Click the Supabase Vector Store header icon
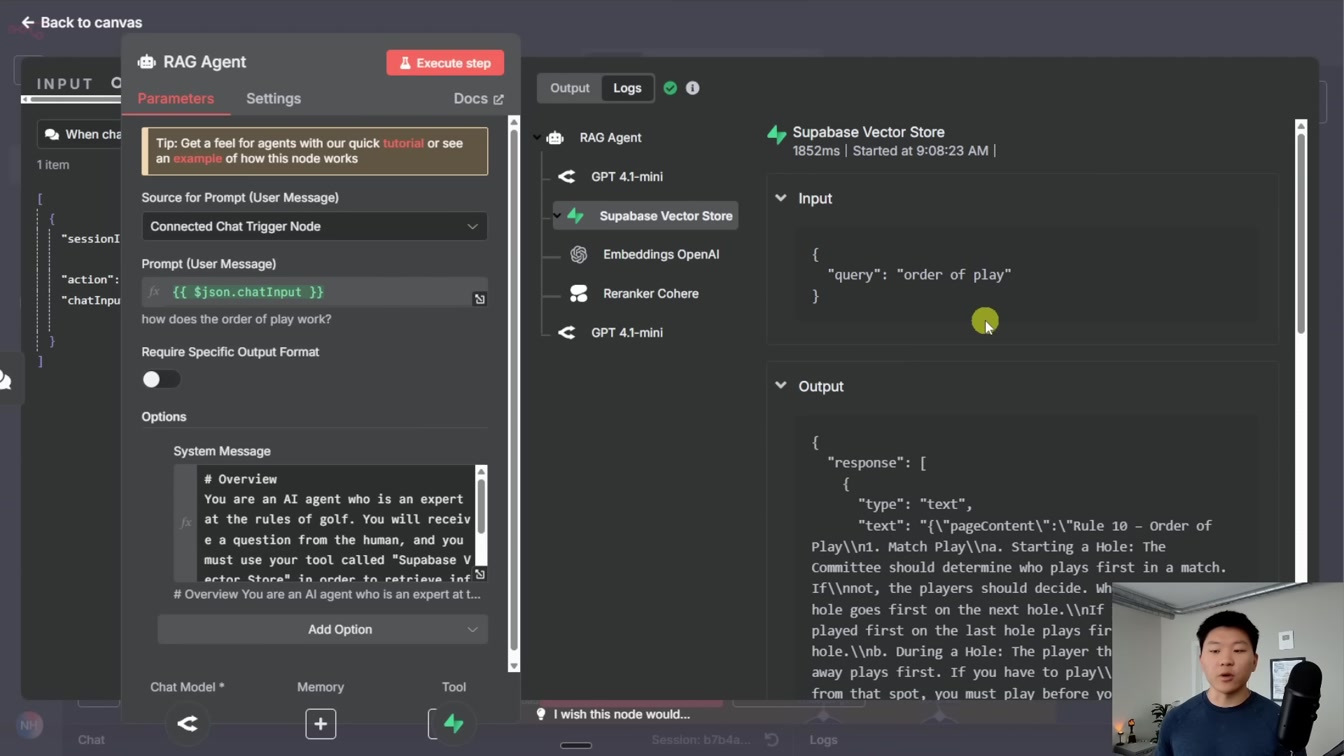This screenshot has height=756, width=1344. click(x=777, y=136)
